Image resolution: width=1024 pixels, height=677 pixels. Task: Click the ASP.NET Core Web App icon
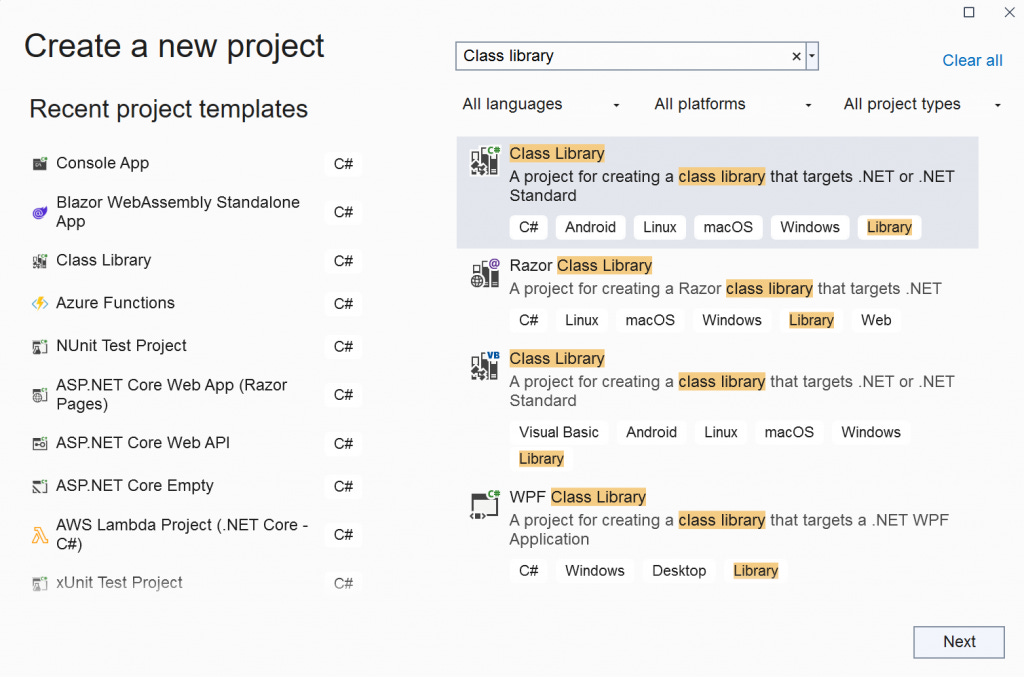[40, 395]
